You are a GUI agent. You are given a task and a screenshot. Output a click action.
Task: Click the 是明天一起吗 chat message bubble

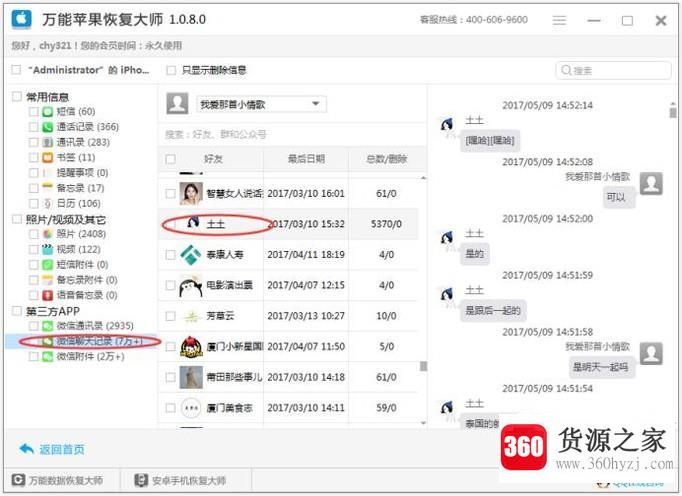[x=601, y=367]
